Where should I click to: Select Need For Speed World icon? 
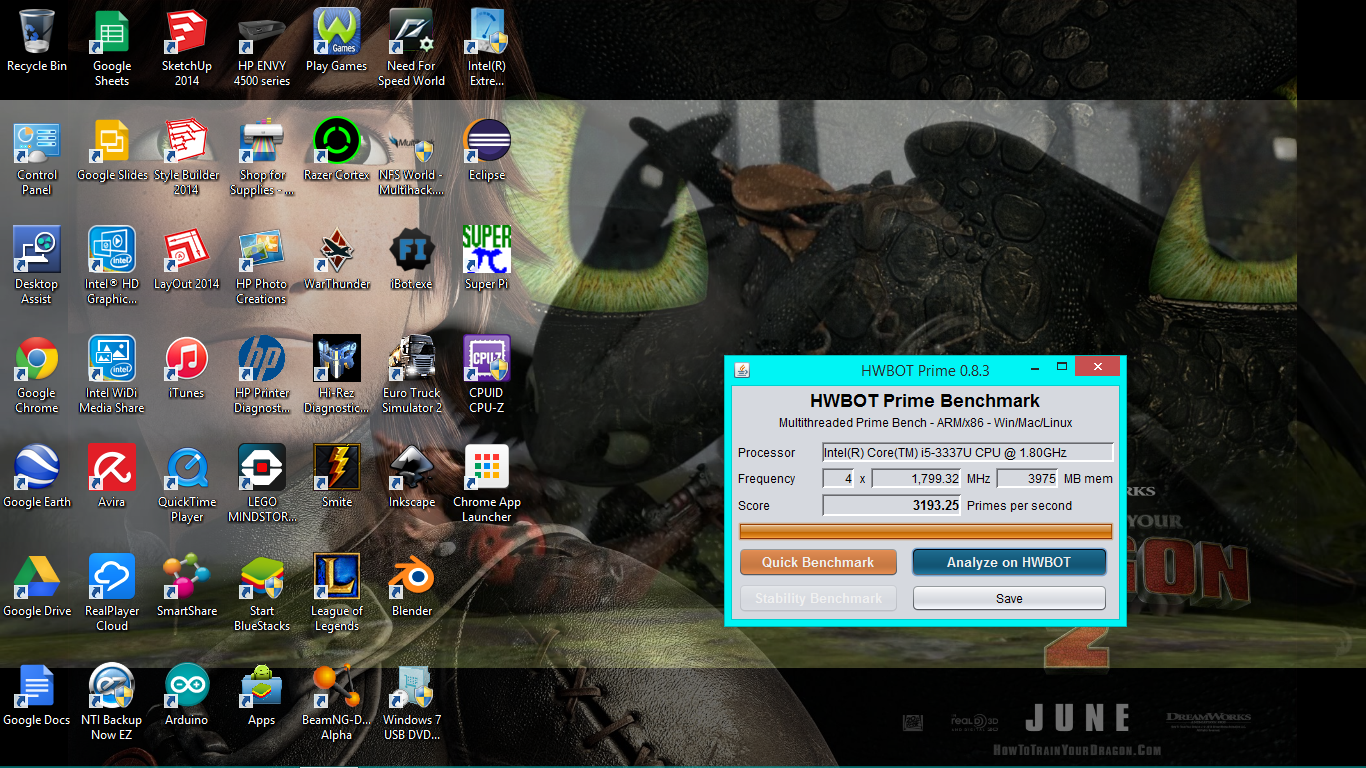(412, 32)
